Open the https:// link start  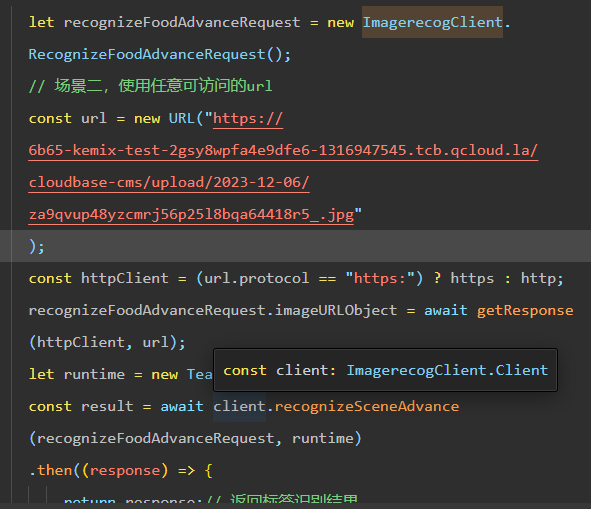(x=248, y=119)
